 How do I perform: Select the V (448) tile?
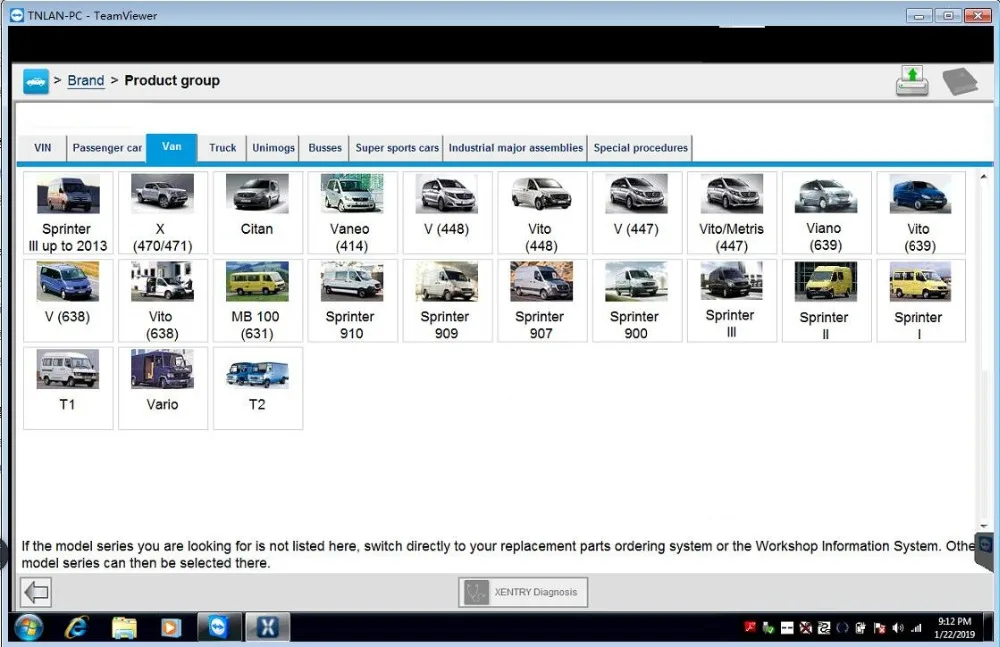[x=447, y=212]
